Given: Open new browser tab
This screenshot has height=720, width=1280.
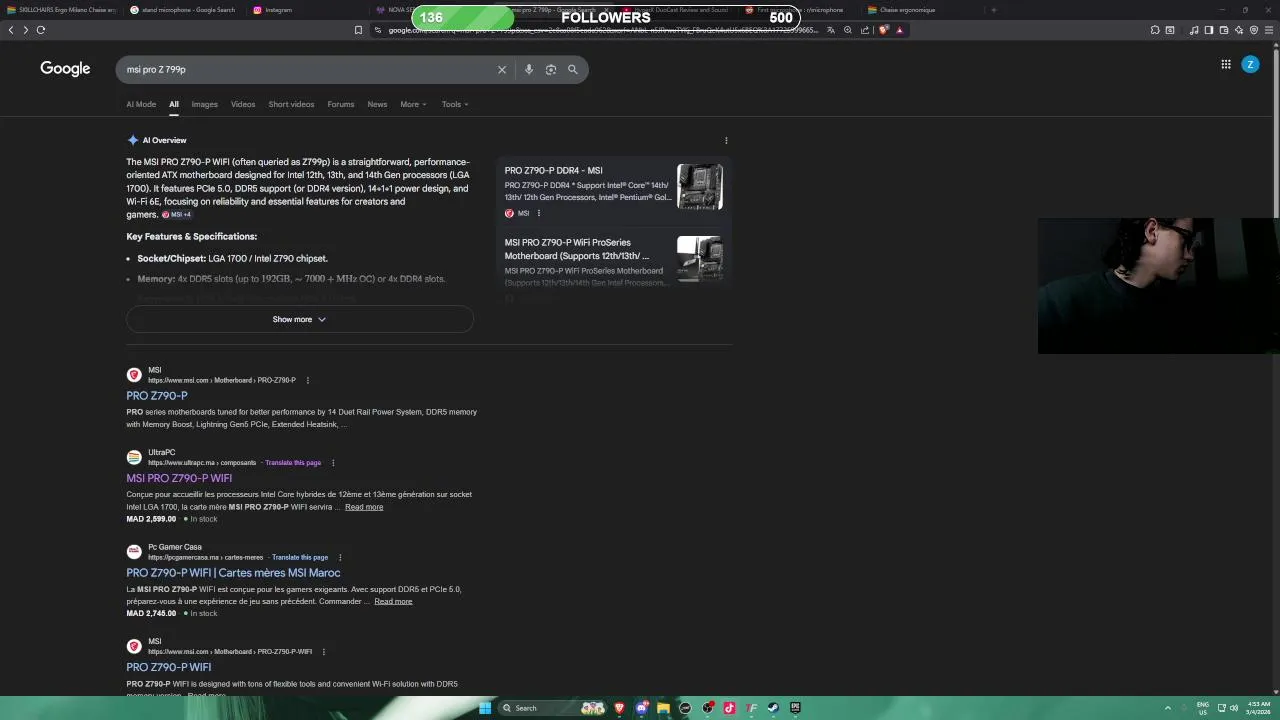Looking at the screenshot, I should pyautogui.click(x=993, y=10).
